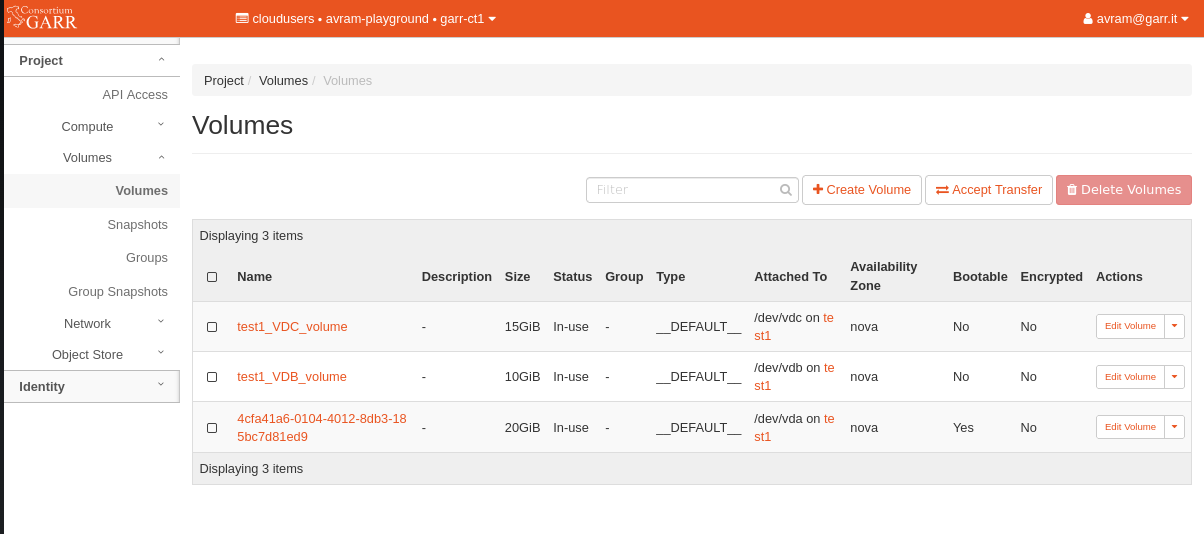Open the avram@garr.it user menu

1135,19
